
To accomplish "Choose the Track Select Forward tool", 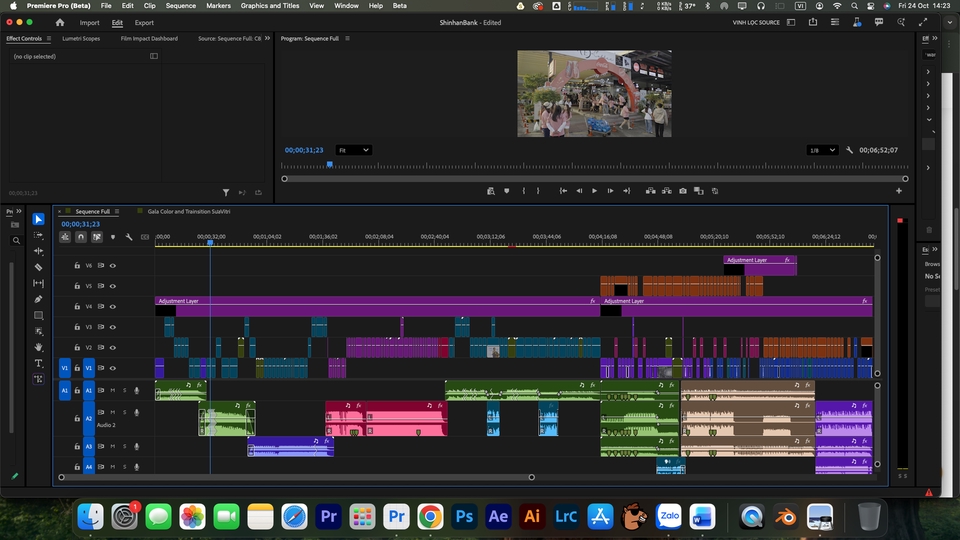I will pos(38,235).
